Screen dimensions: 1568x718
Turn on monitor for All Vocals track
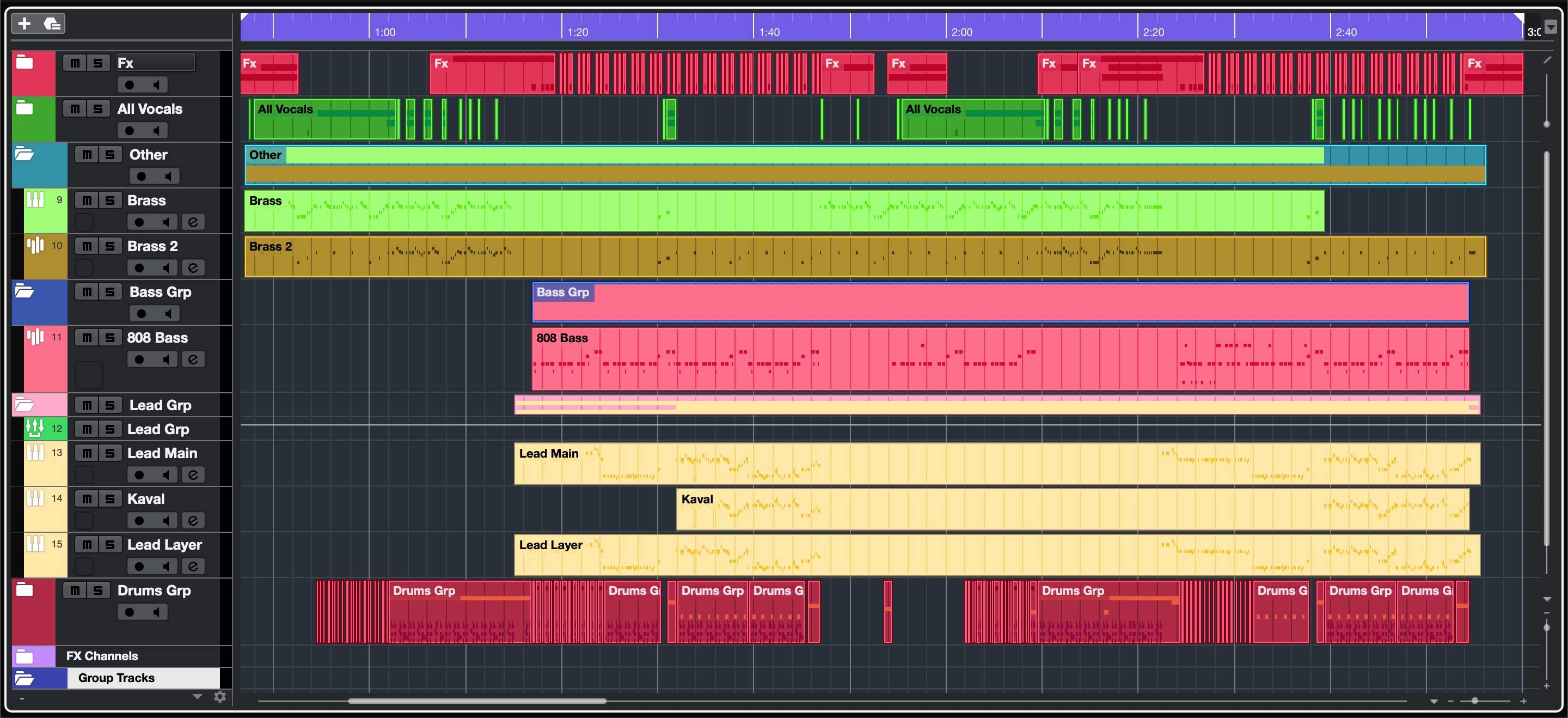point(156,130)
